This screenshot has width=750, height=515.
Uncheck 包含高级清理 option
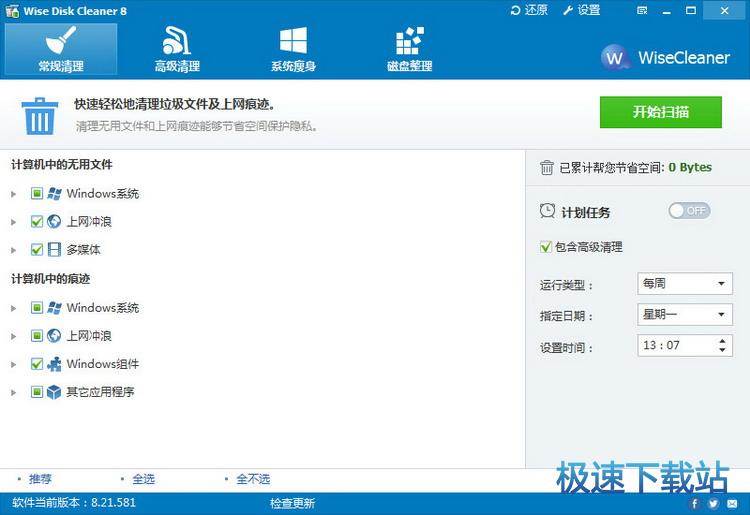click(546, 247)
